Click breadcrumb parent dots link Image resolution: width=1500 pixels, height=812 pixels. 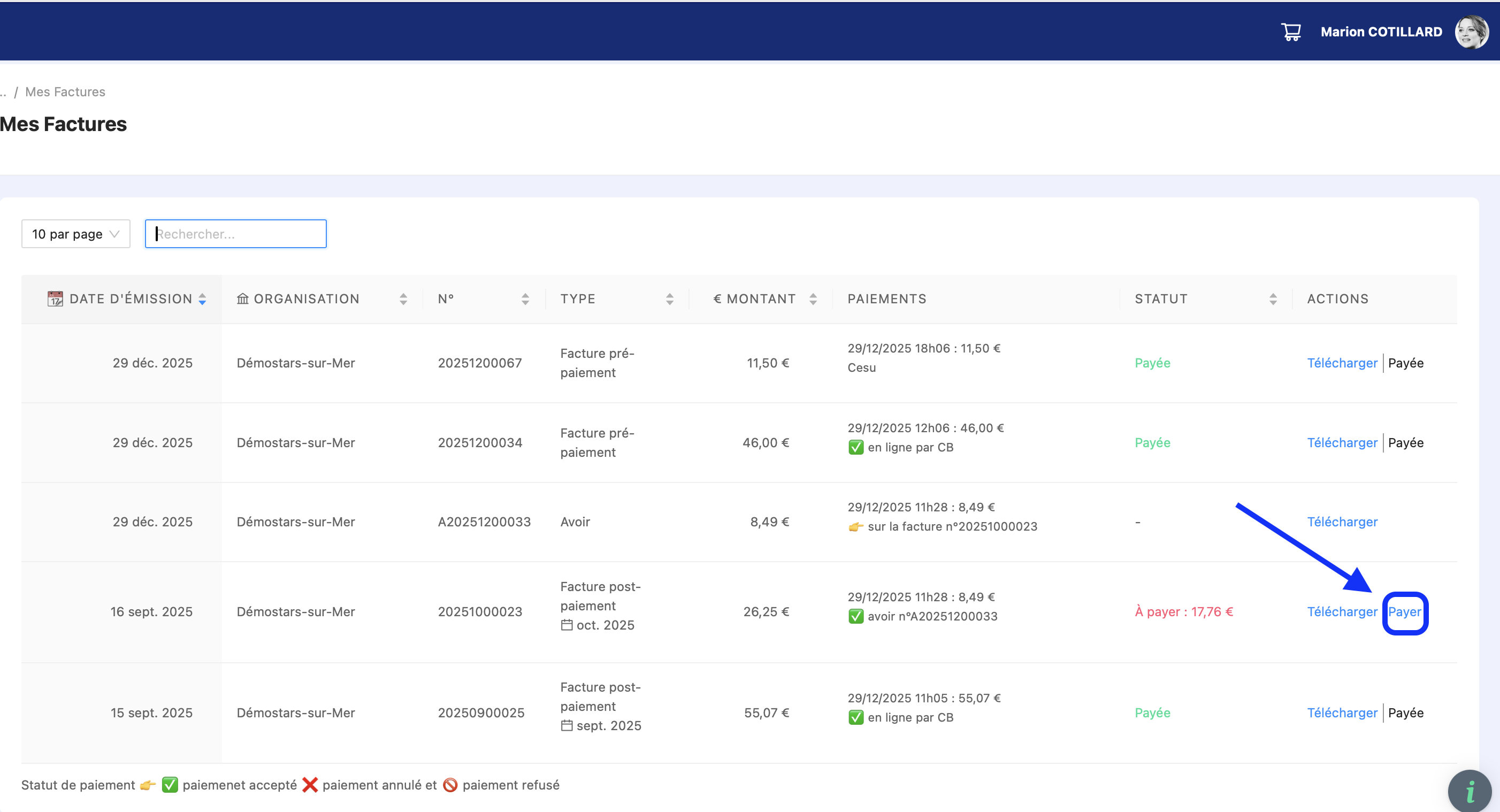(x=3, y=92)
